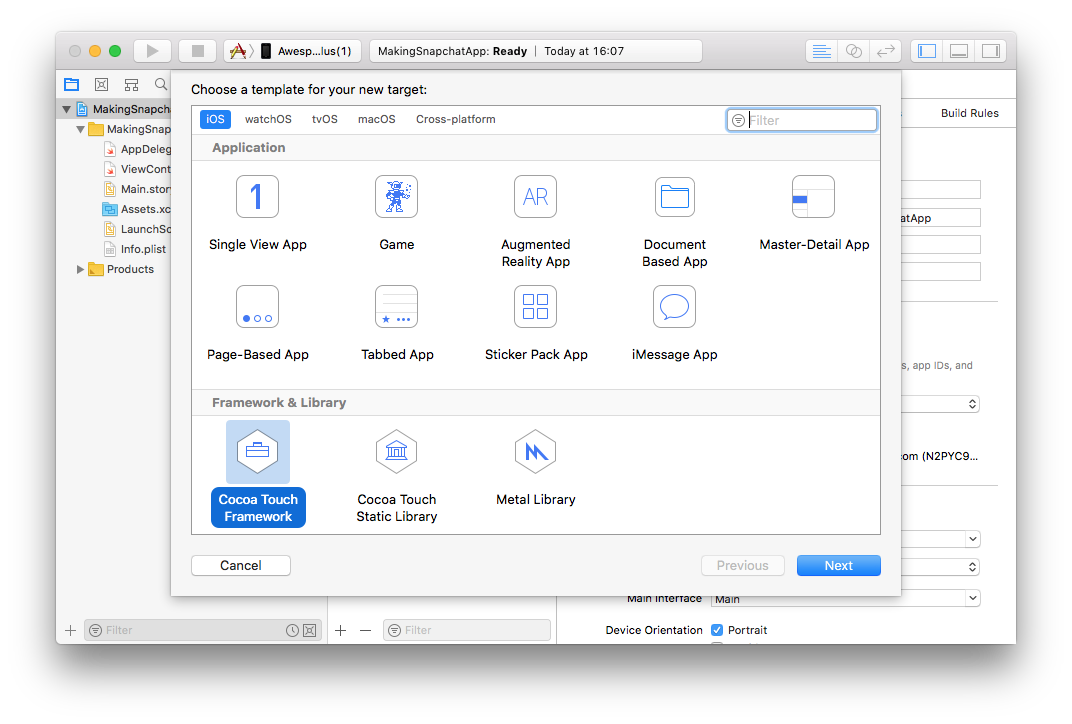Select Cocoa Touch Framework template
Image resolution: width=1072 pixels, height=724 pixels.
[x=258, y=474]
